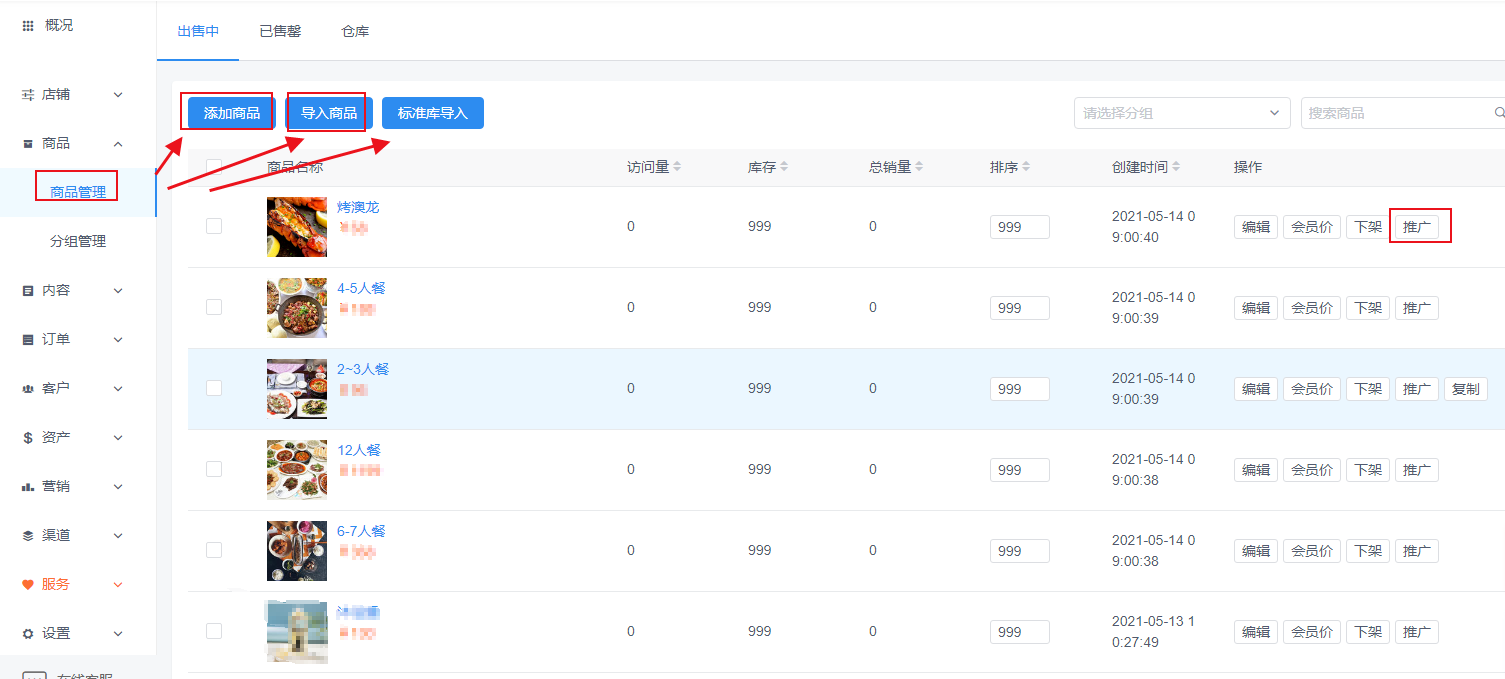Click the 服务 heart icon in sidebar

click(x=28, y=584)
